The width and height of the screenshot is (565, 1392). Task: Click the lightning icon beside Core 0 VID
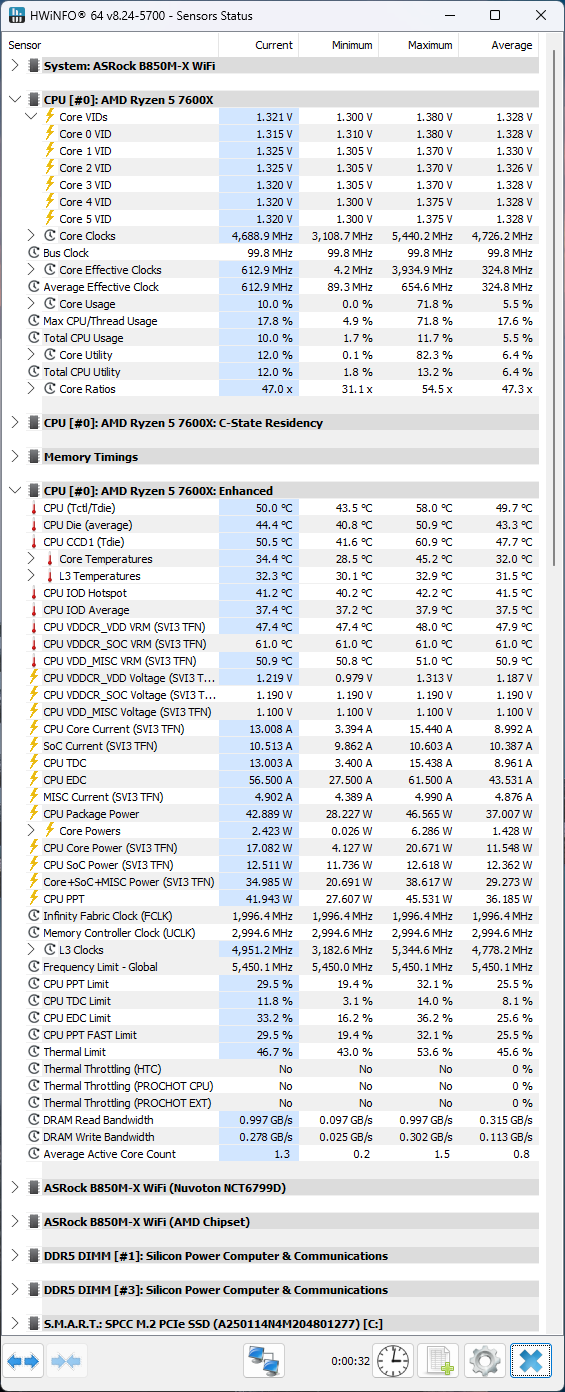(50, 134)
